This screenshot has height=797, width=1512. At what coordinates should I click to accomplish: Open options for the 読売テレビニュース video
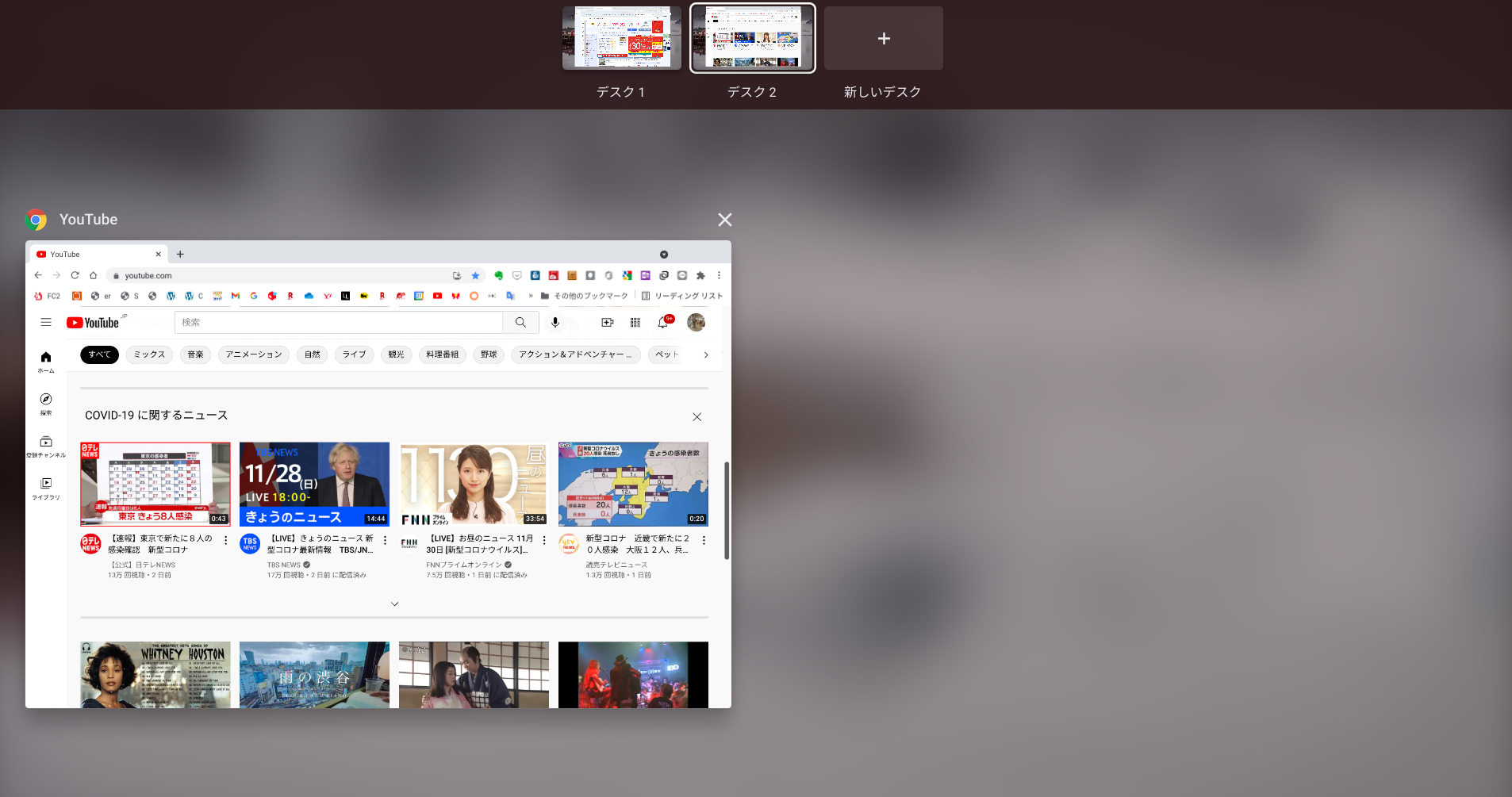(704, 540)
